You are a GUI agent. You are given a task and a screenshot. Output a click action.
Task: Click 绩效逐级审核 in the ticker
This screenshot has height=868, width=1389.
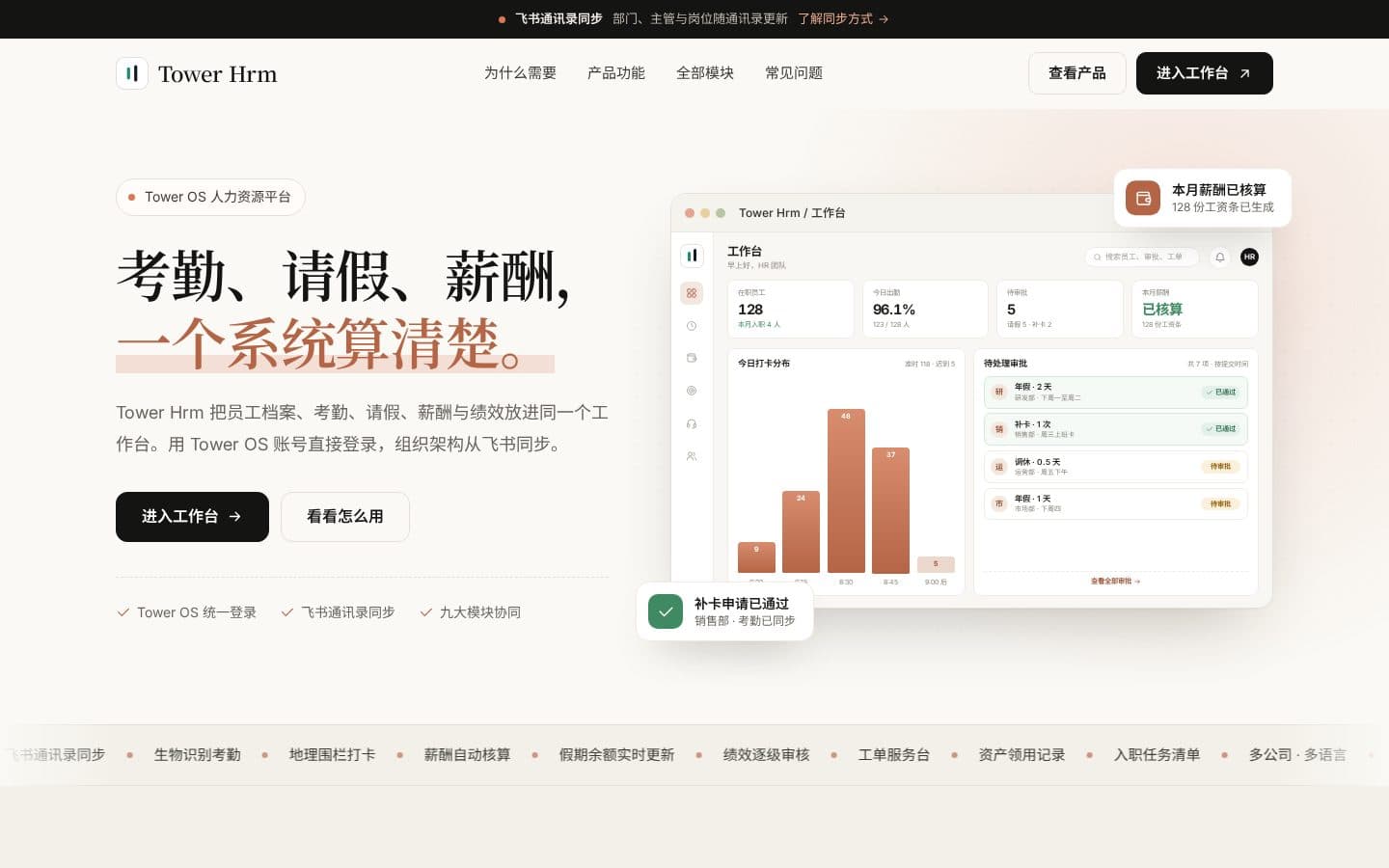pyautogui.click(x=767, y=755)
